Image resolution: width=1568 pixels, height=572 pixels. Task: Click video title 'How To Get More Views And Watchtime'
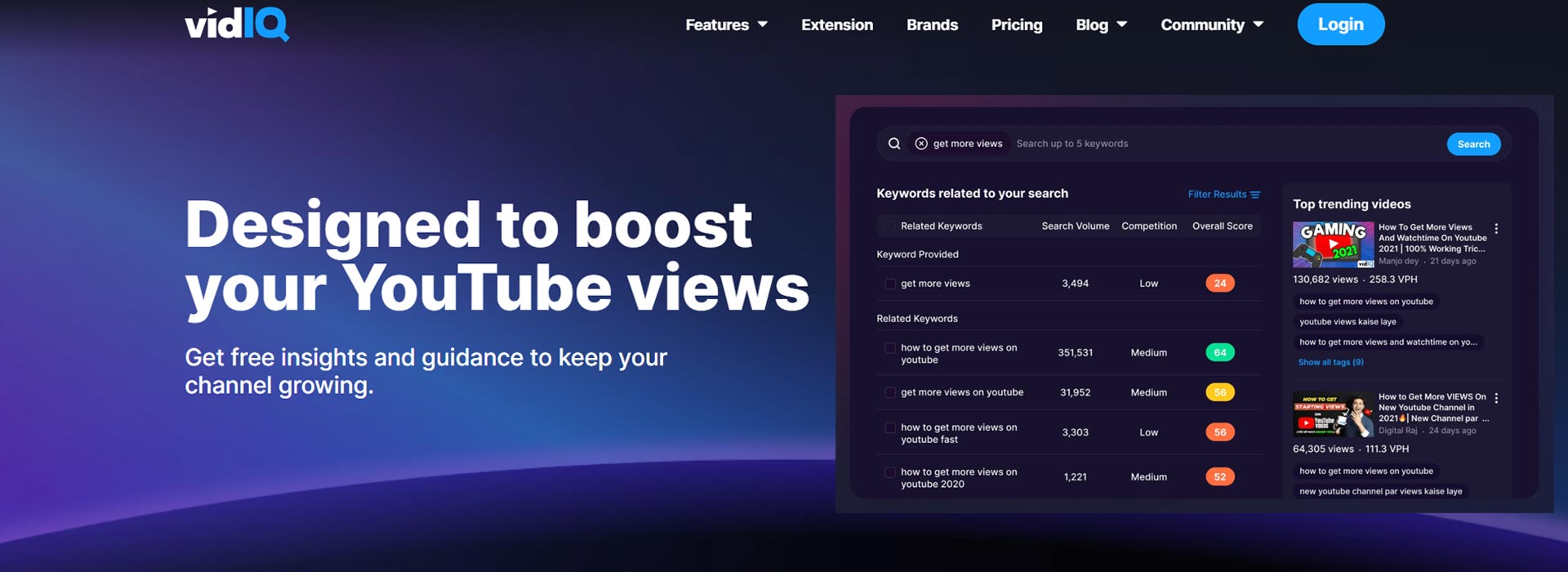[1432, 238]
